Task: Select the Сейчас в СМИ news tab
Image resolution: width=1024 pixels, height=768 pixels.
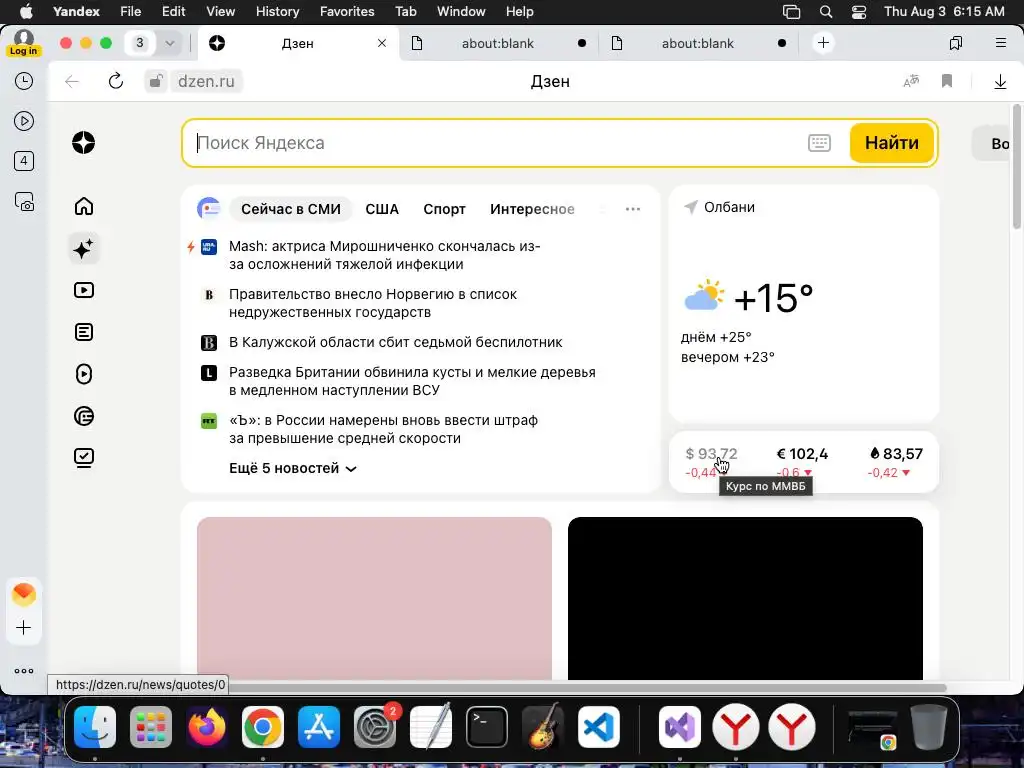Action: (x=291, y=209)
